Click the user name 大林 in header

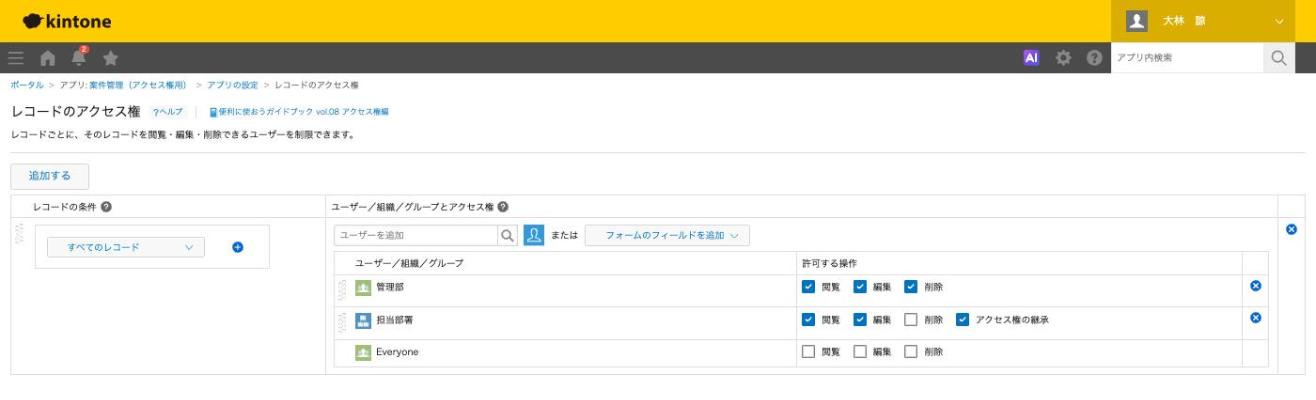coord(1182,21)
